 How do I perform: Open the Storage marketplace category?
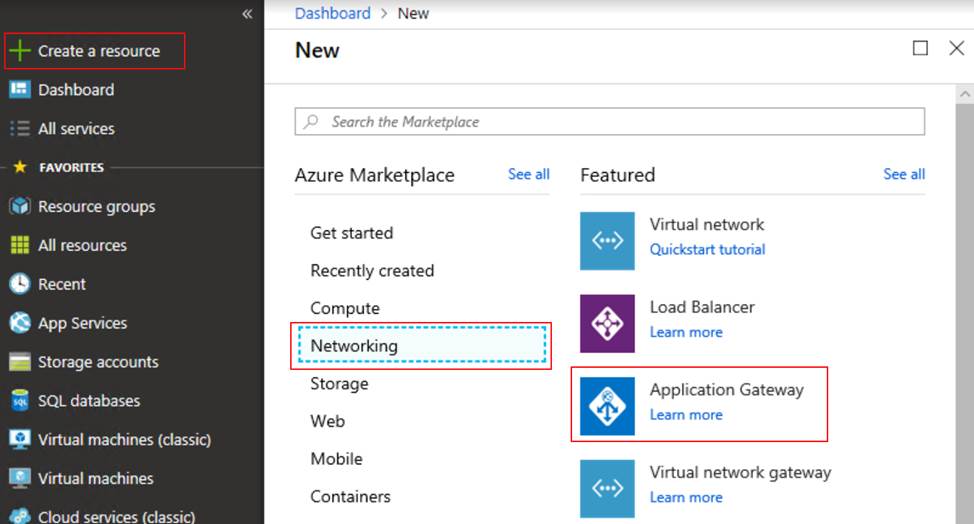click(339, 384)
